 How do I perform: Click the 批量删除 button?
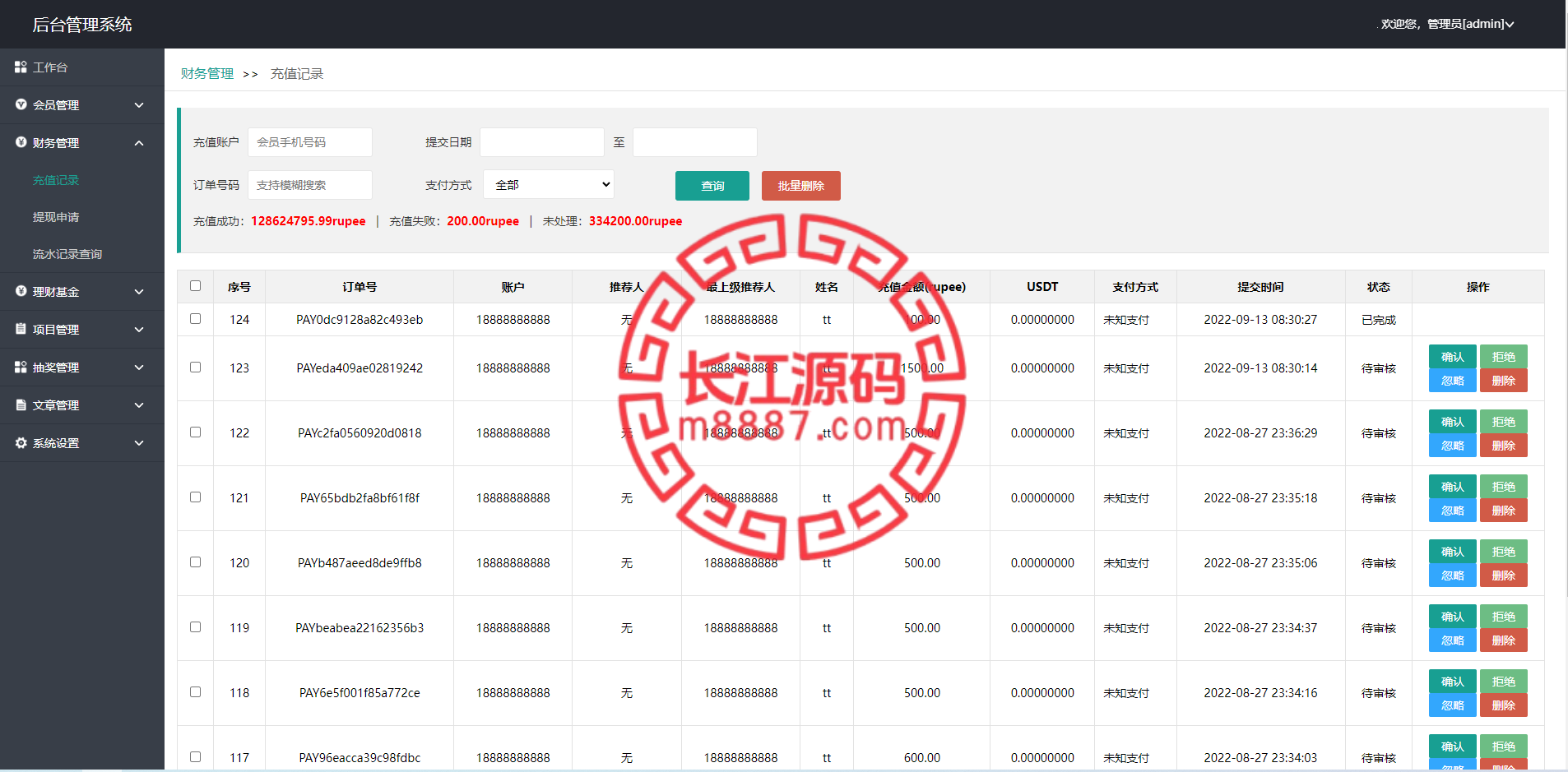tap(801, 186)
